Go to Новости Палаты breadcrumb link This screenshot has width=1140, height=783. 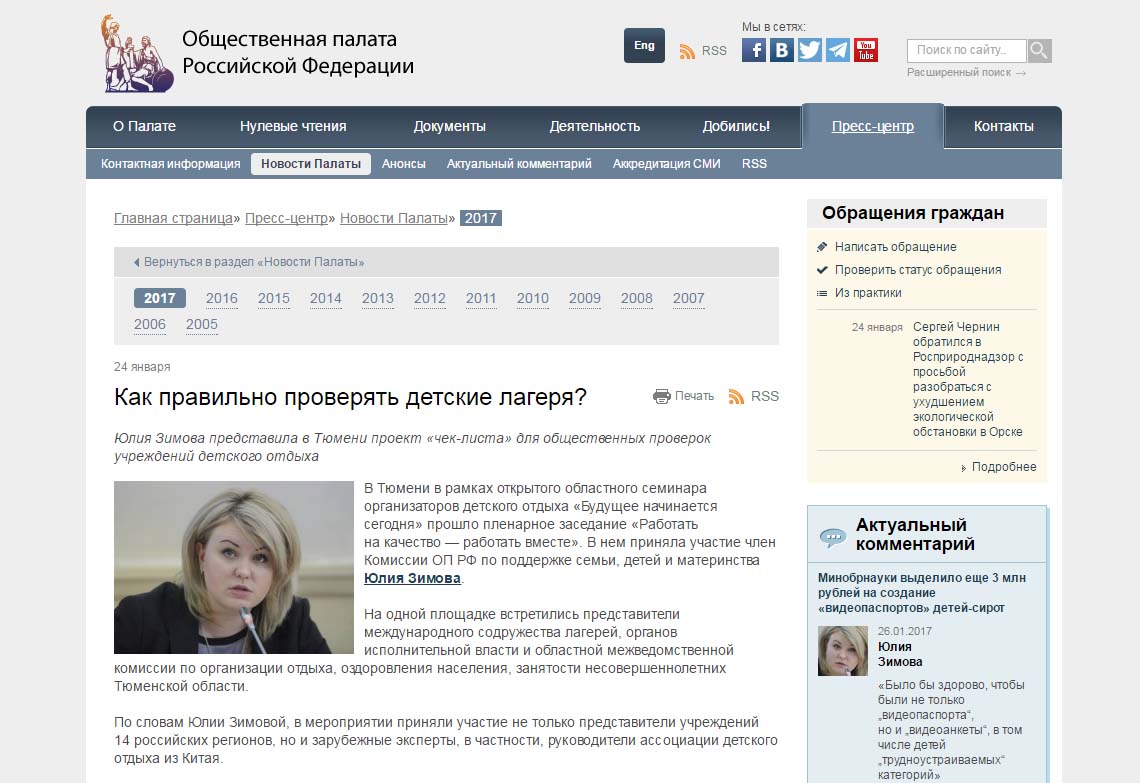(x=394, y=218)
